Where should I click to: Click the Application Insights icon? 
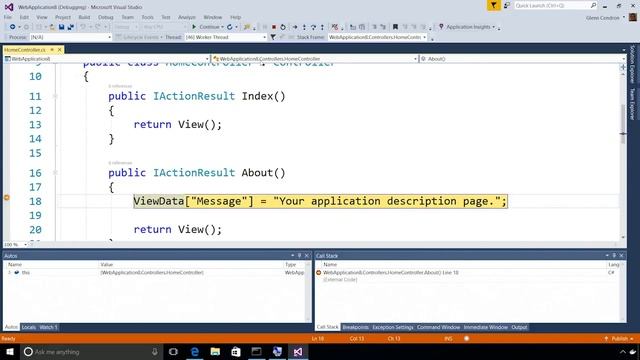pos(441,27)
